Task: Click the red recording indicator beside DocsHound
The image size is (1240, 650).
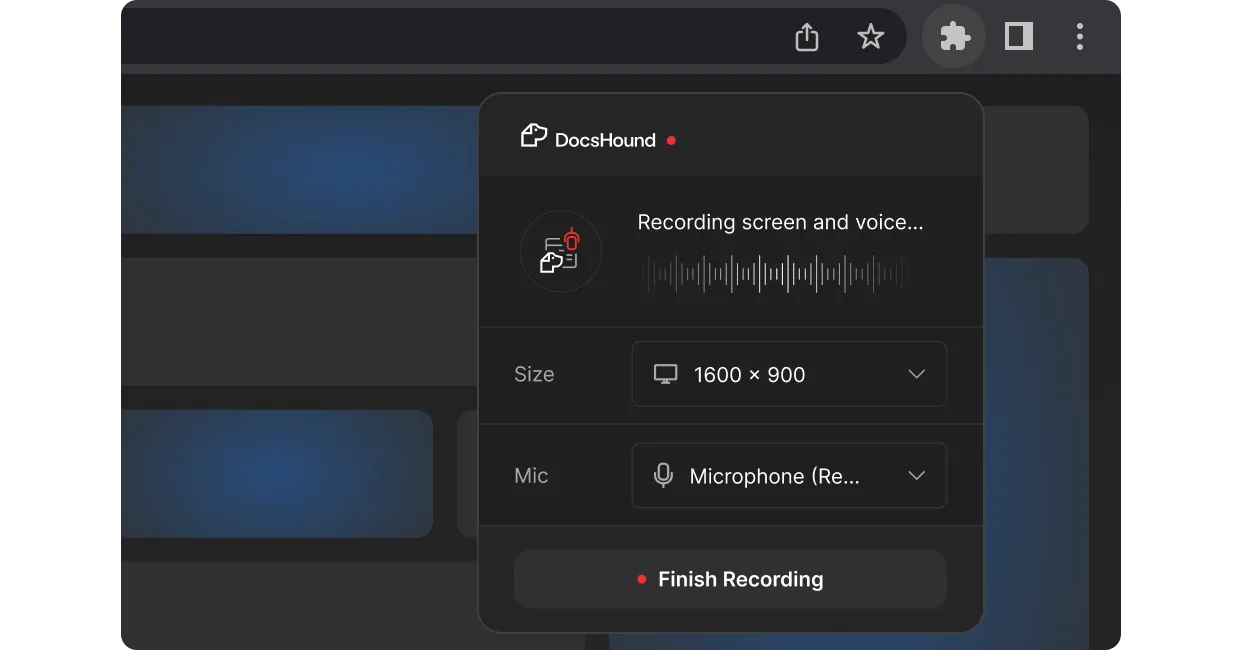Action: 671,141
